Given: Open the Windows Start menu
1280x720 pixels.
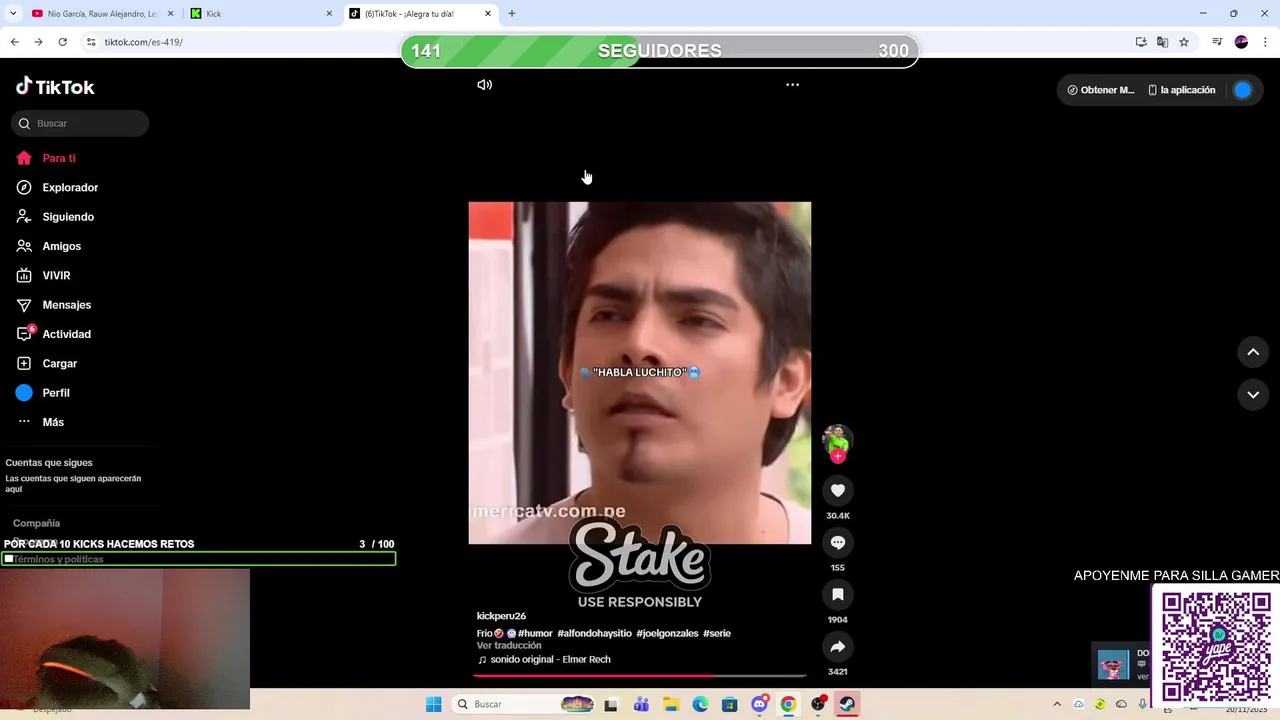Looking at the screenshot, I should click(433, 705).
